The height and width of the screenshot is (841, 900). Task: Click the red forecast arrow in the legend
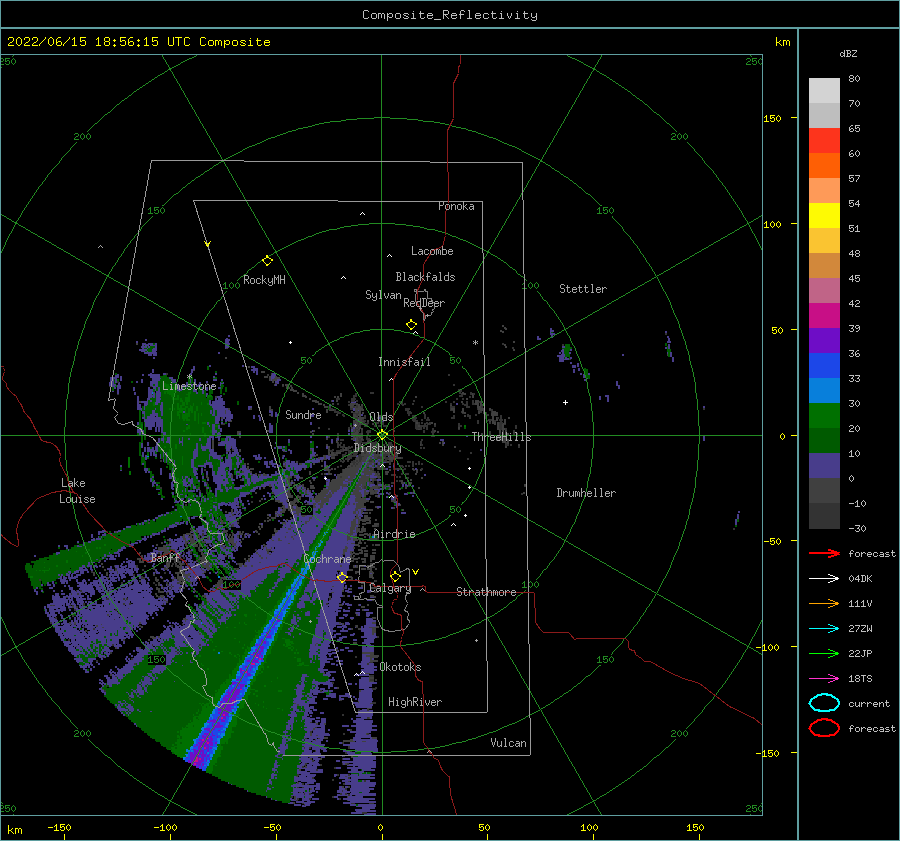click(824, 553)
